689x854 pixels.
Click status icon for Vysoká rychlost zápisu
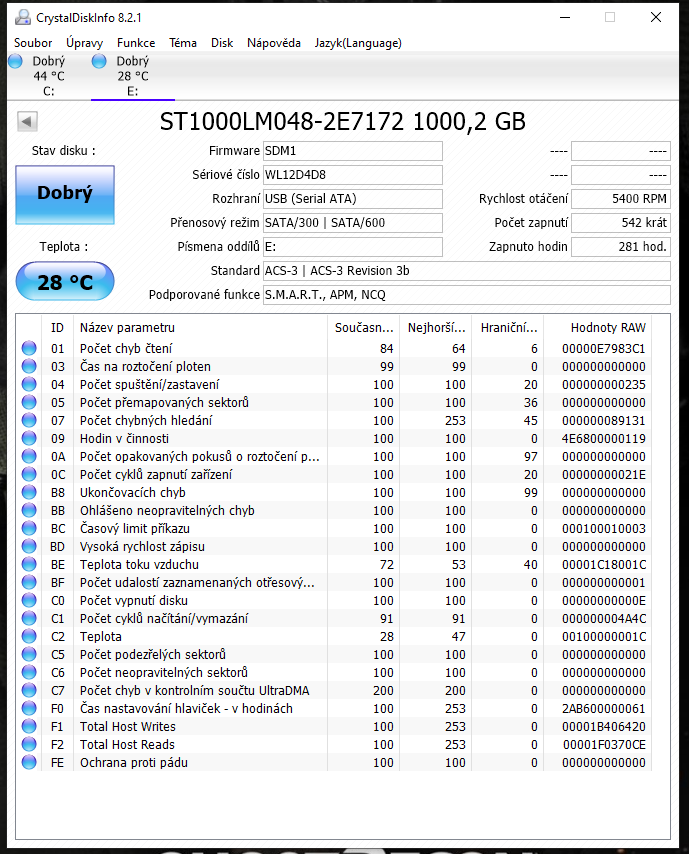29,546
